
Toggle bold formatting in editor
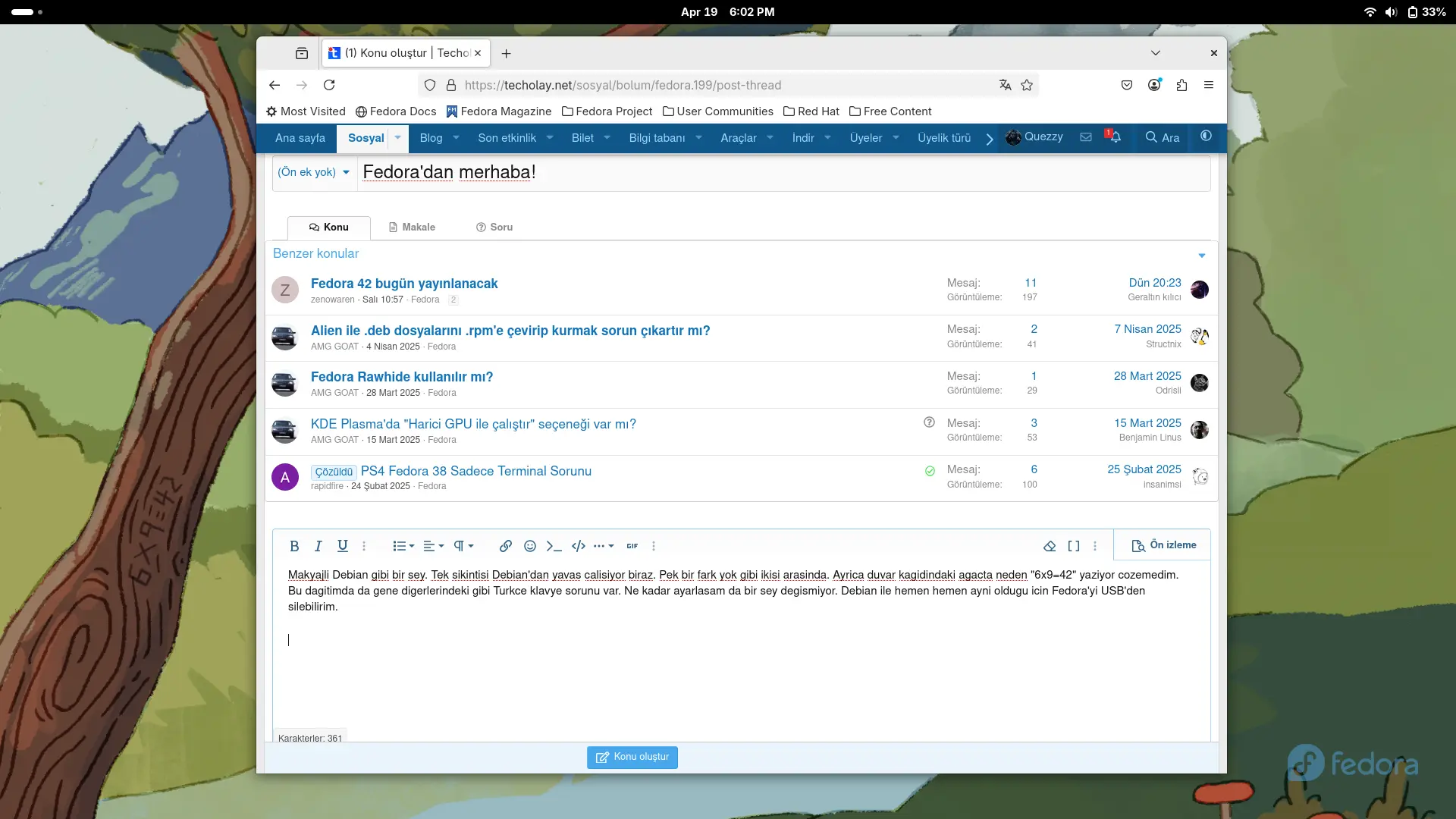click(x=294, y=546)
